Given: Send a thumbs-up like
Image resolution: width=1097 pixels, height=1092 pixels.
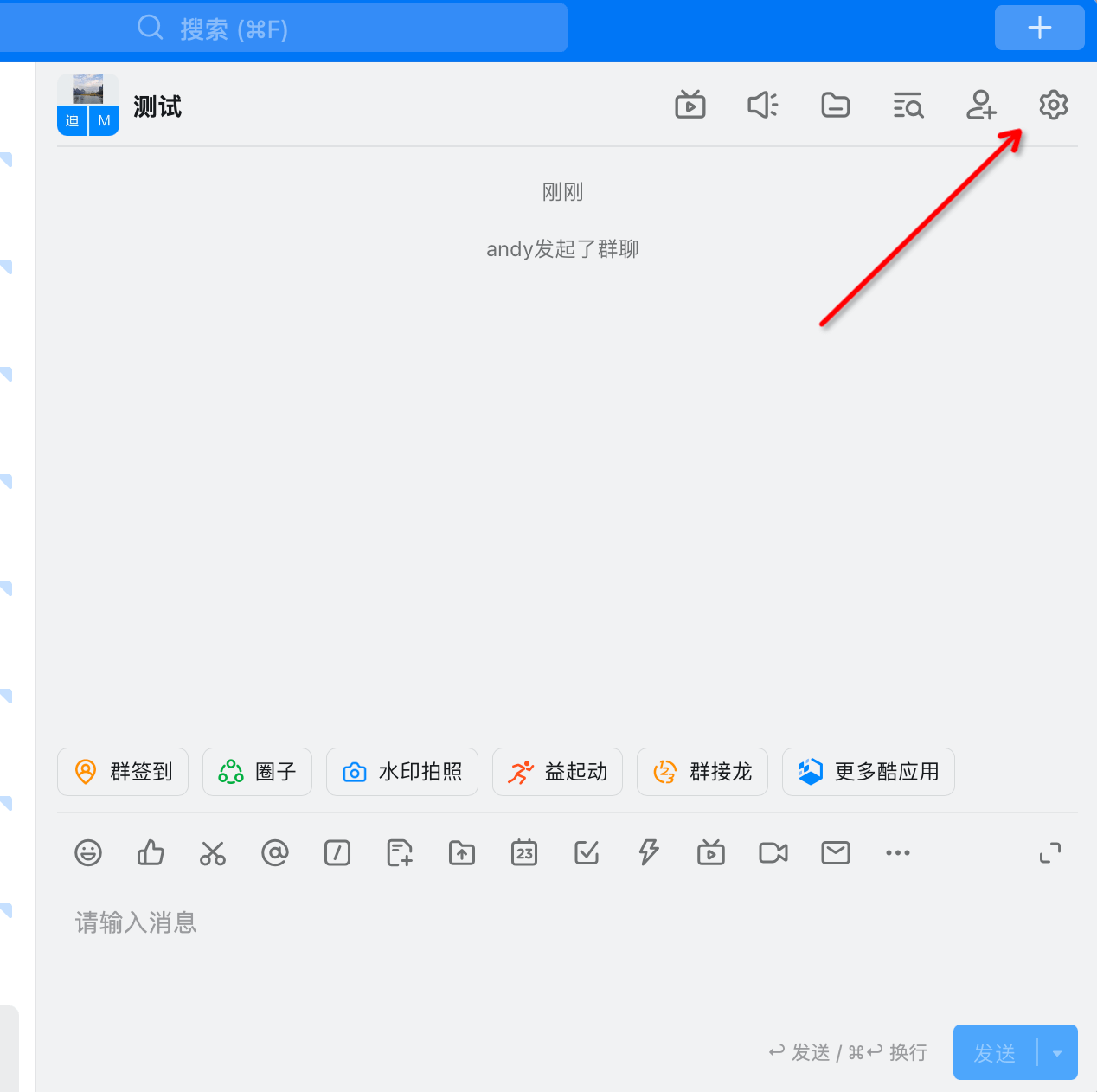Looking at the screenshot, I should point(151,852).
